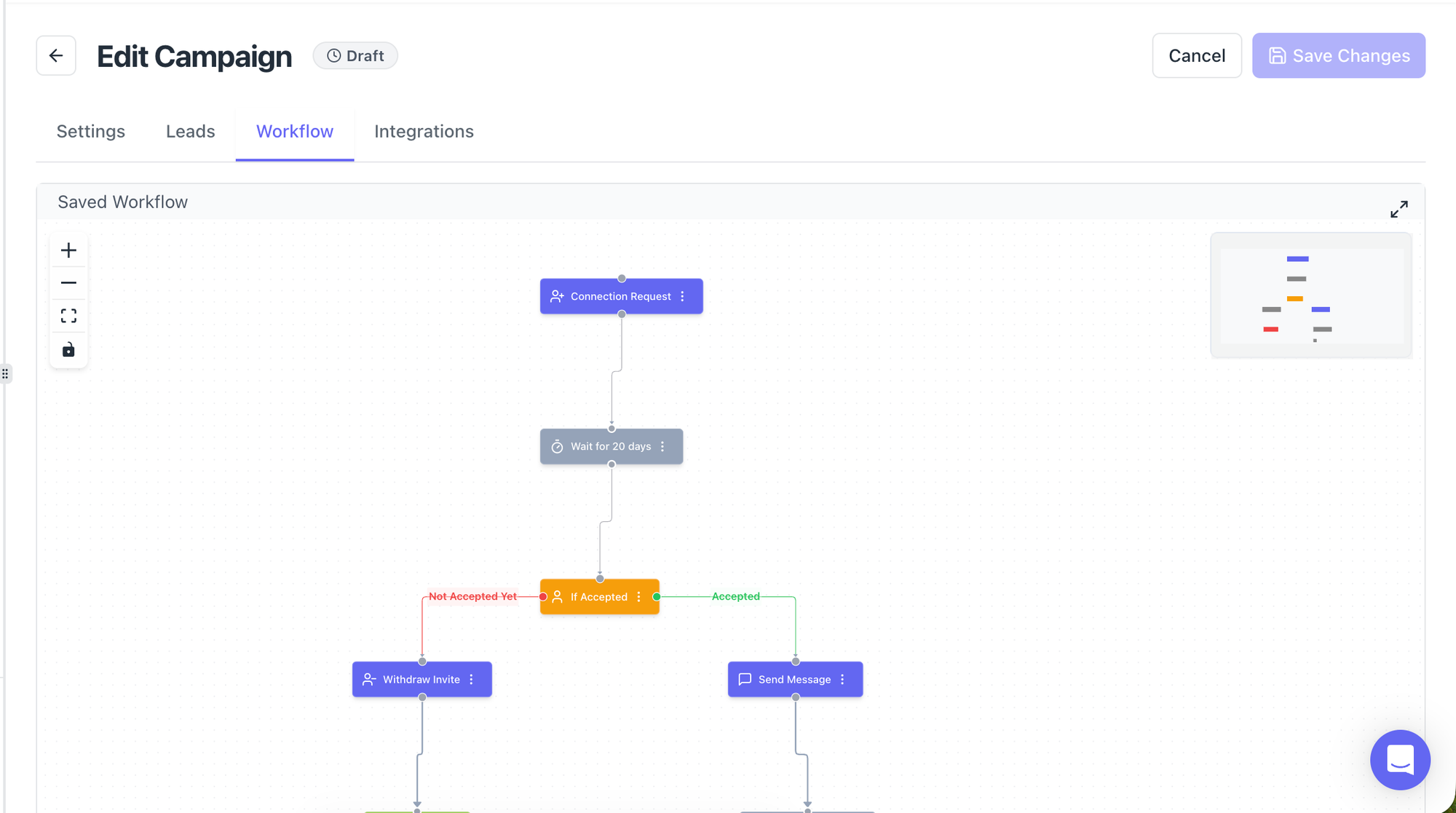Zoom out the workflow canvas

[x=68, y=282]
